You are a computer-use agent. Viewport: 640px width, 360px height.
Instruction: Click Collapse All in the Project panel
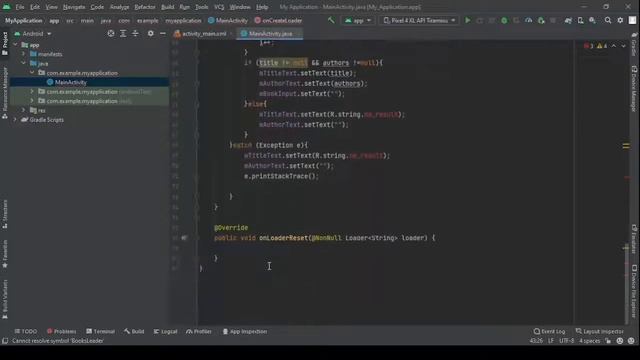click(x=135, y=33)
